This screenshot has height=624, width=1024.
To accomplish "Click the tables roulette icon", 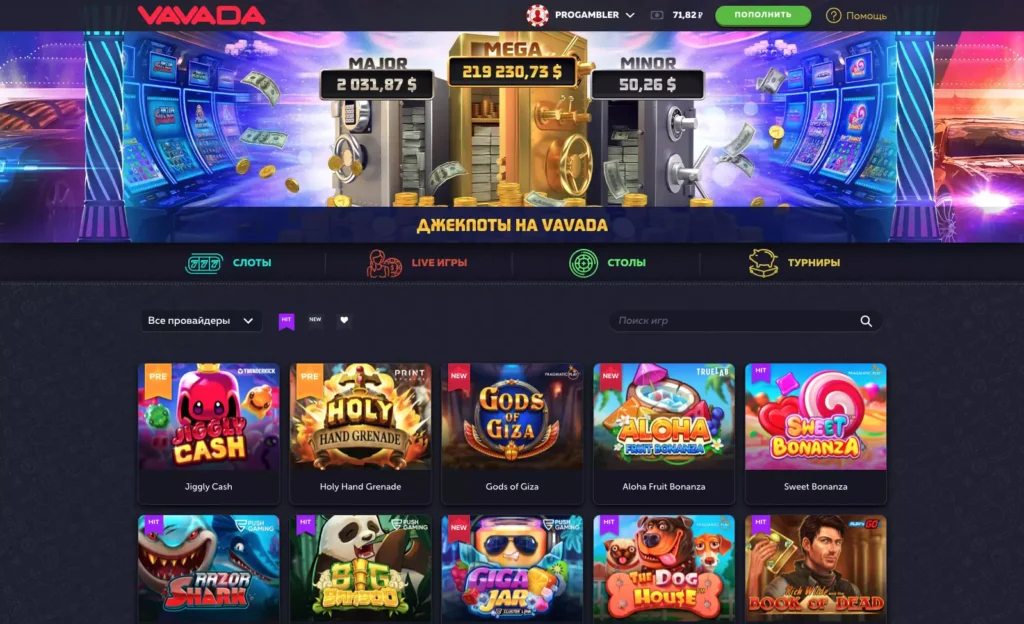I will [583, 263].
